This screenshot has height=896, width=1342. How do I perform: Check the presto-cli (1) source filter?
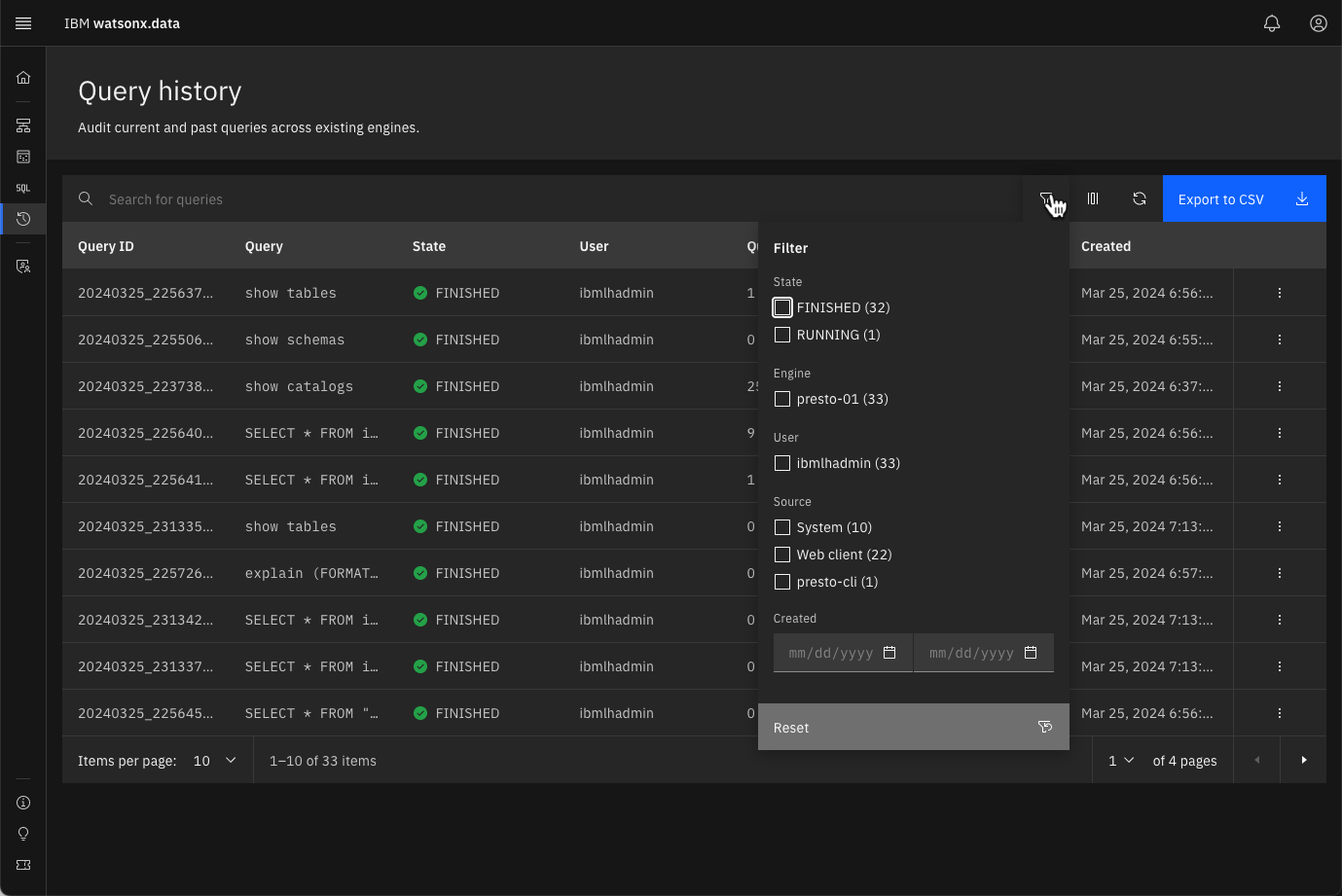coord(782,582)
